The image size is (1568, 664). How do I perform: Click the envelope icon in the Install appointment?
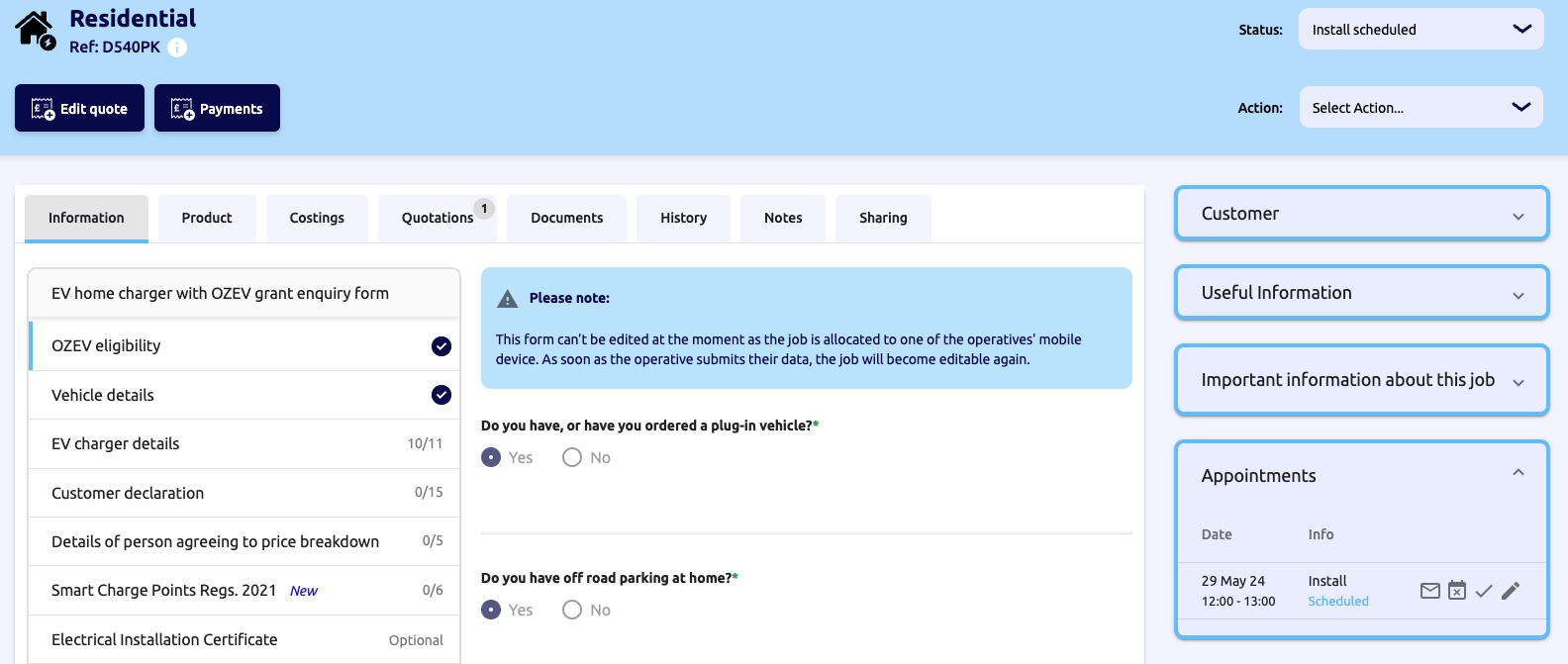(1429, 591)
